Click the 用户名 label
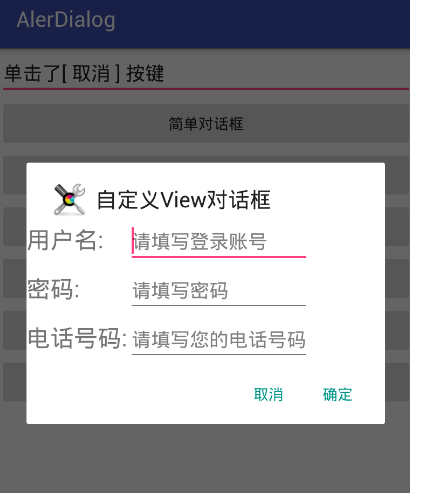This screenshot has width=424, height=493. point(65,240)
